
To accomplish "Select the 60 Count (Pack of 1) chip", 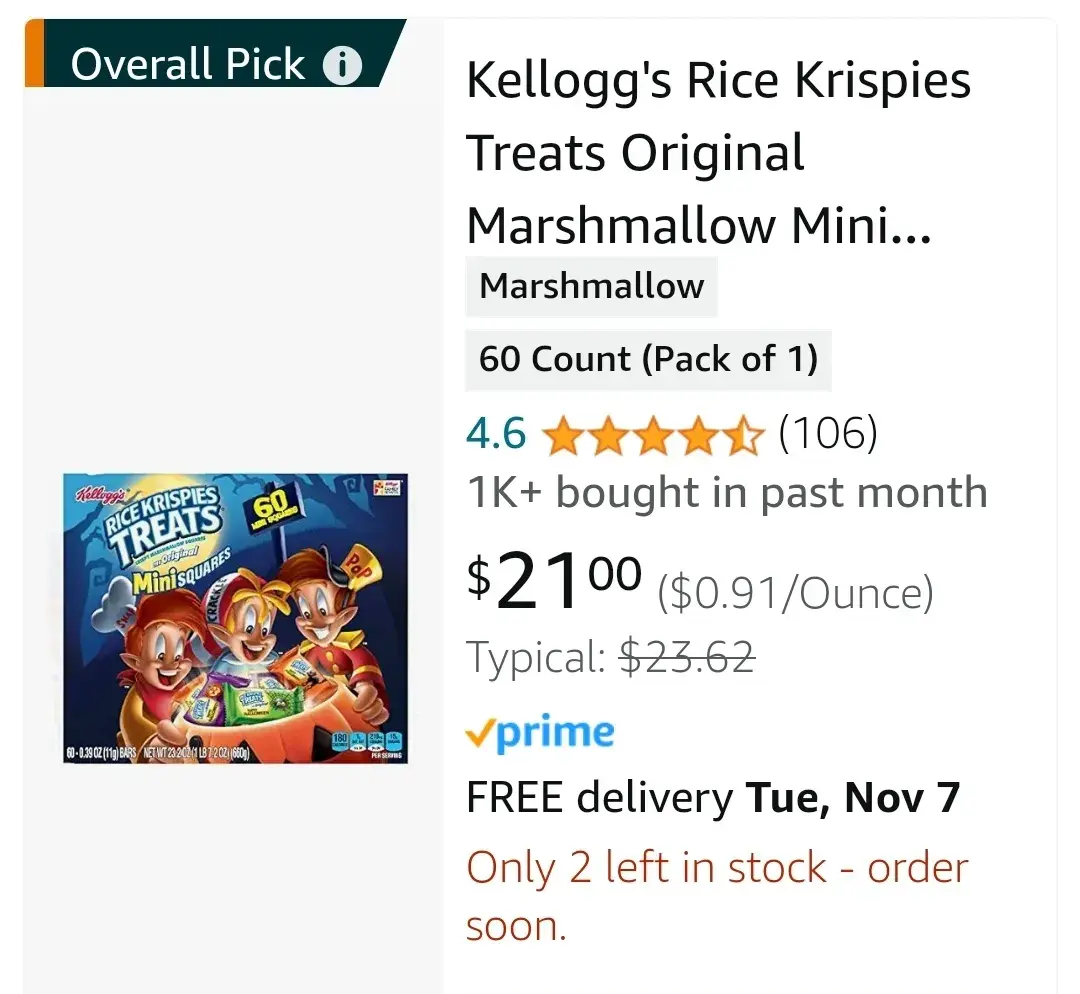I will 648,359.
